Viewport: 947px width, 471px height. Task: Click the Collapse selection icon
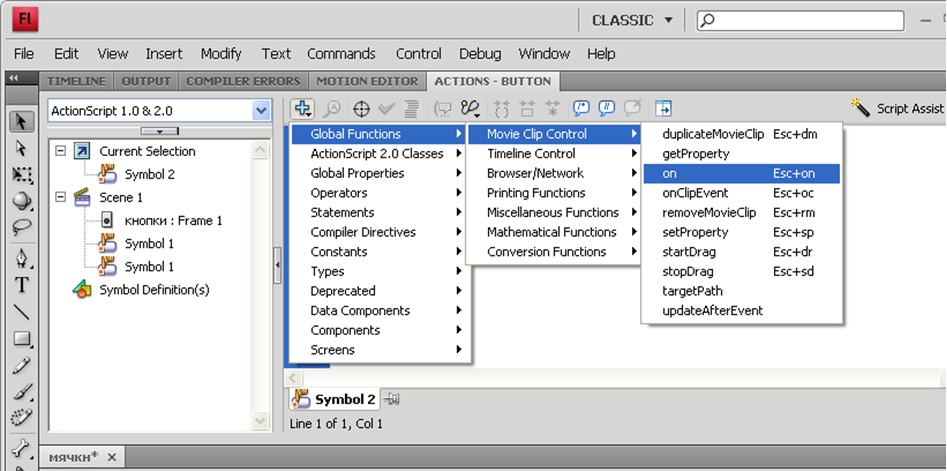(x=527, y=109)
